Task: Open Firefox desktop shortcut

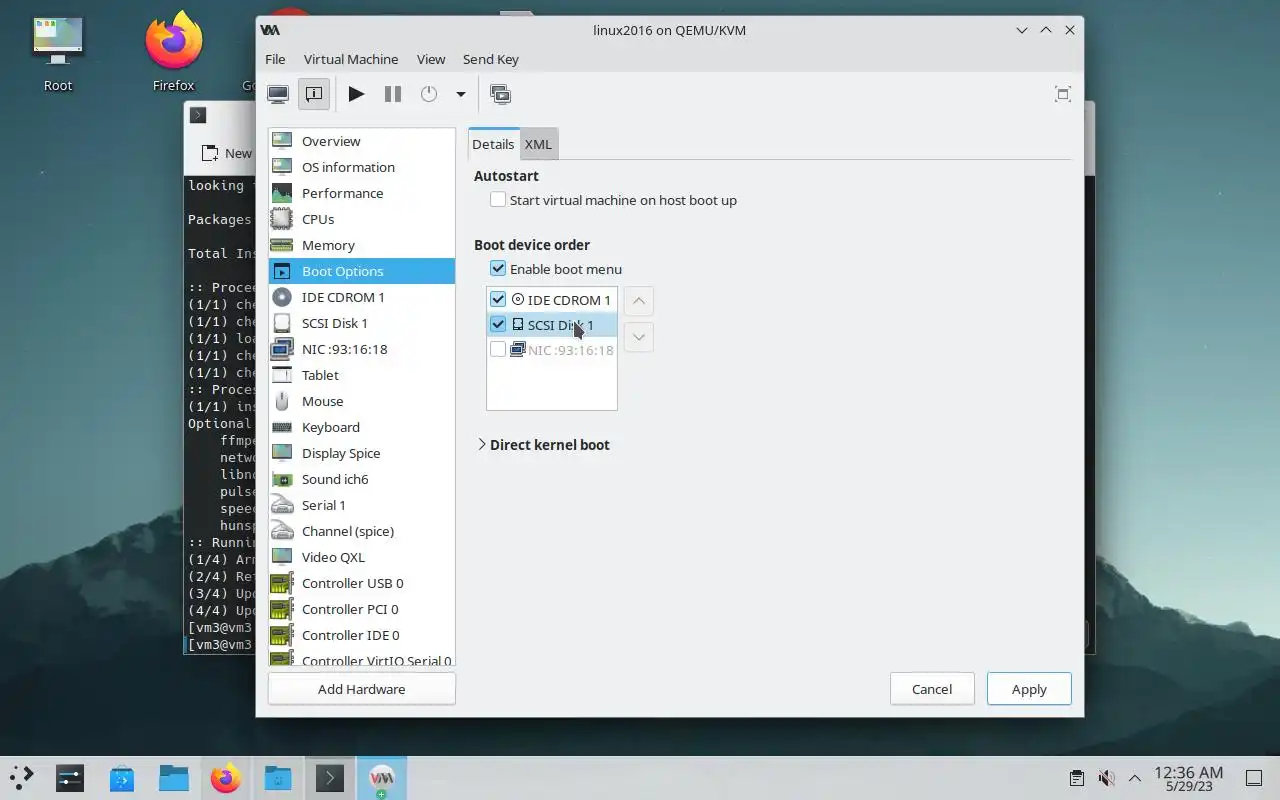Action: click(x=173, y=52)
